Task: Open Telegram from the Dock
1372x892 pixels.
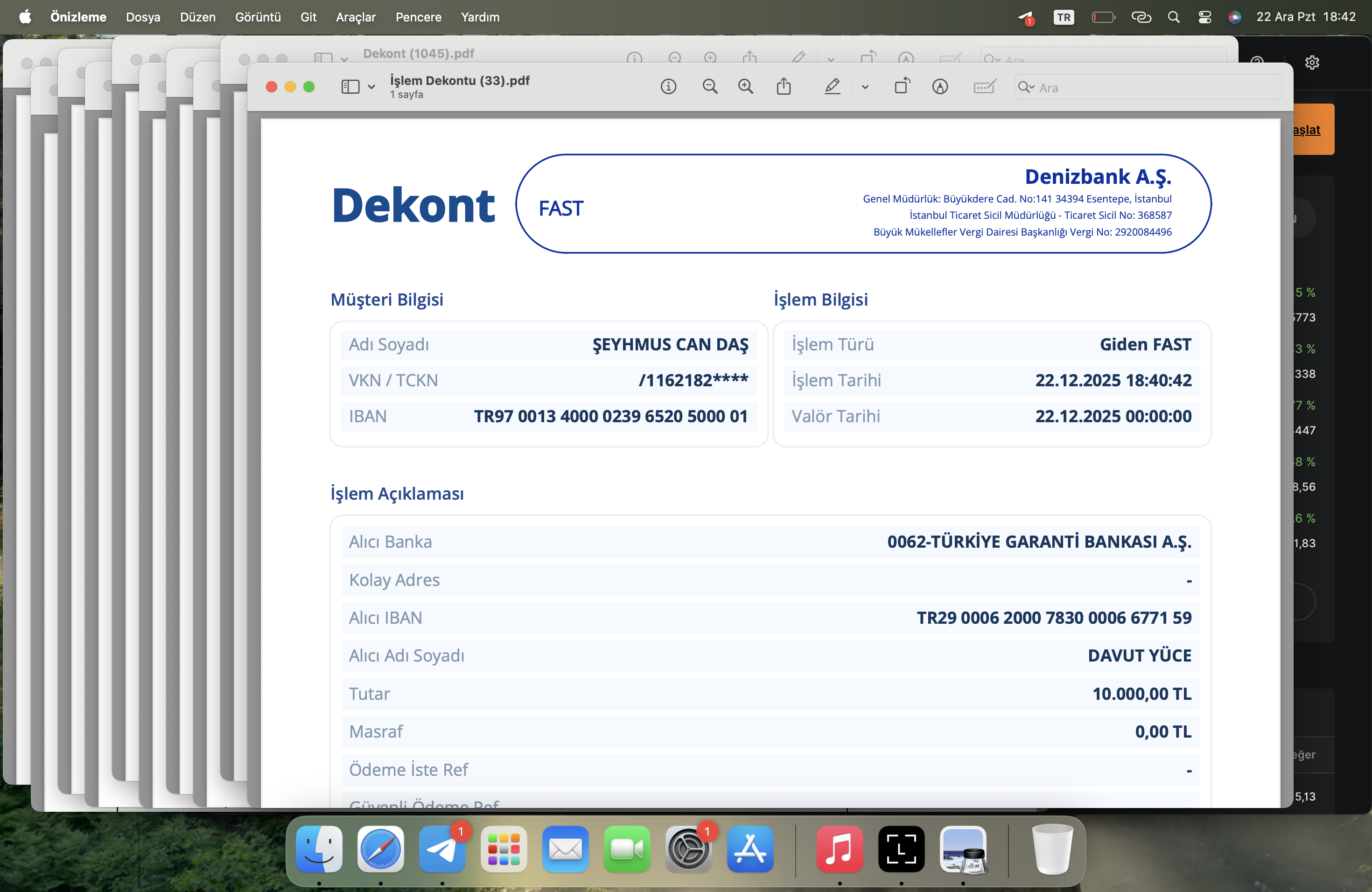Action: [442, 849]
